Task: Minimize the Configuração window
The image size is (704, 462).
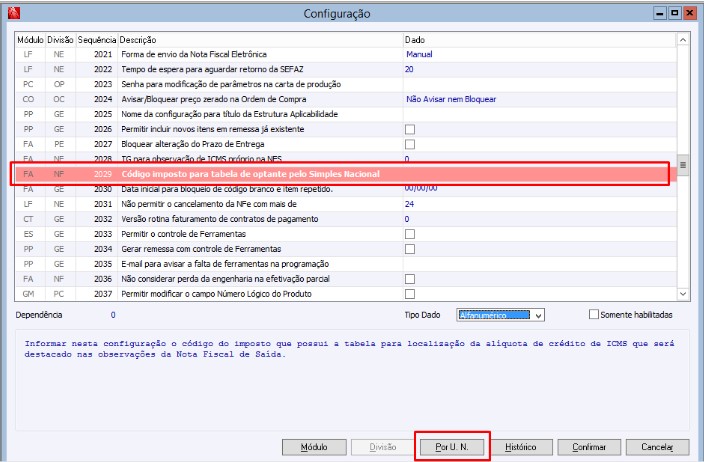Action: [659, 13]
